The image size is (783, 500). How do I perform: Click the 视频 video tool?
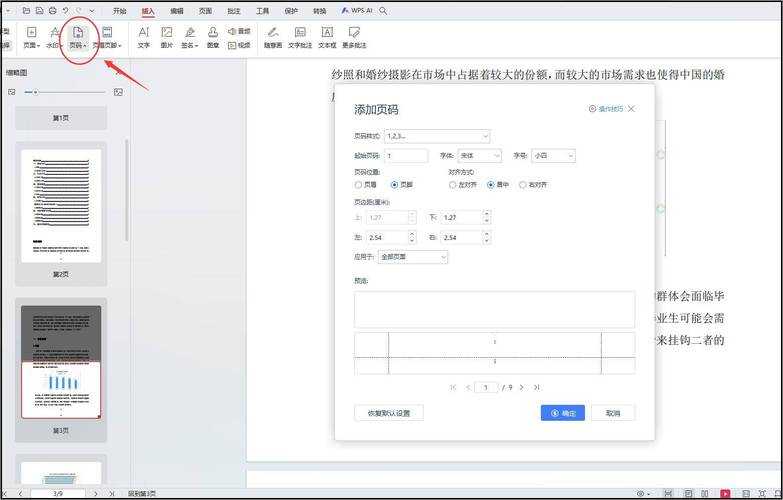(x=239, y=45)
